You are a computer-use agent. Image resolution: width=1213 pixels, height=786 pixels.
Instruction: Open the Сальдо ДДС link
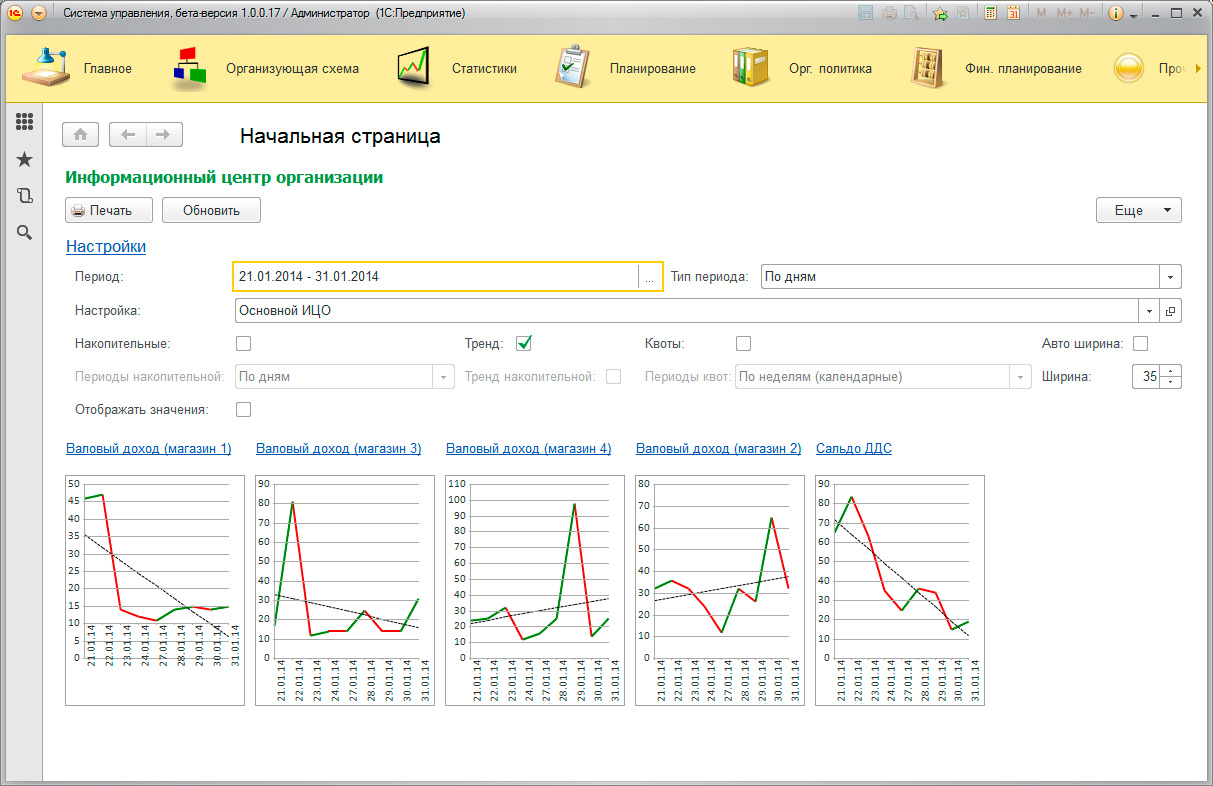point(854,449)
